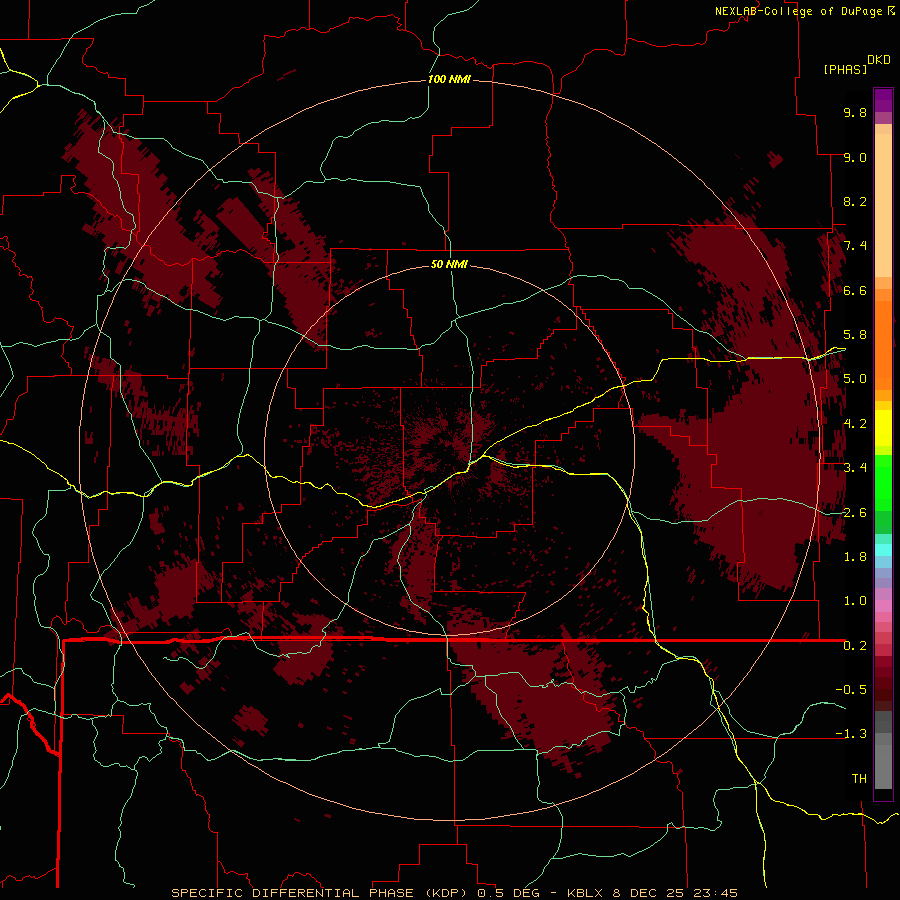Click the DKD label above the color scale
900x900 pixels.
[879, 60]
